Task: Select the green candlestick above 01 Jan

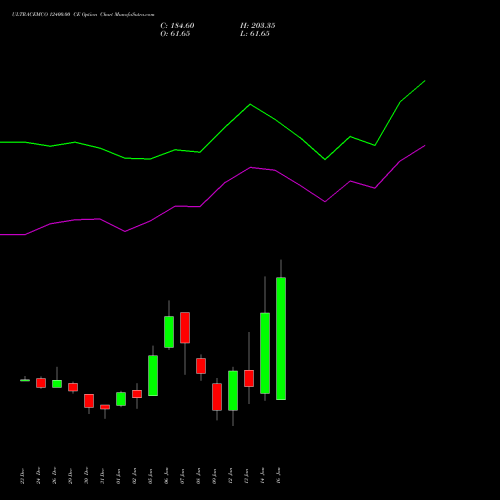Action: coord(121,399)
